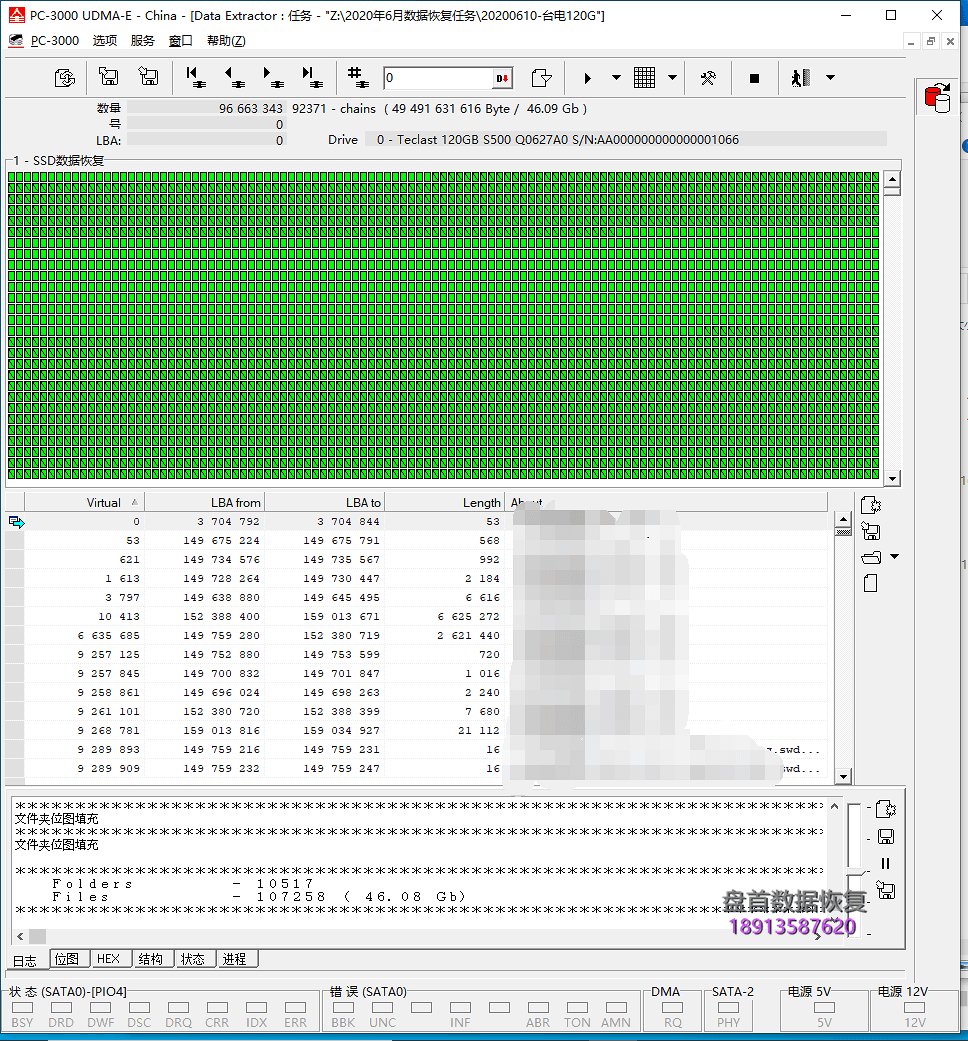968x1041 pixels.
Task: Click the vertical slider handle beside the log
Action: tap(854, 871)
